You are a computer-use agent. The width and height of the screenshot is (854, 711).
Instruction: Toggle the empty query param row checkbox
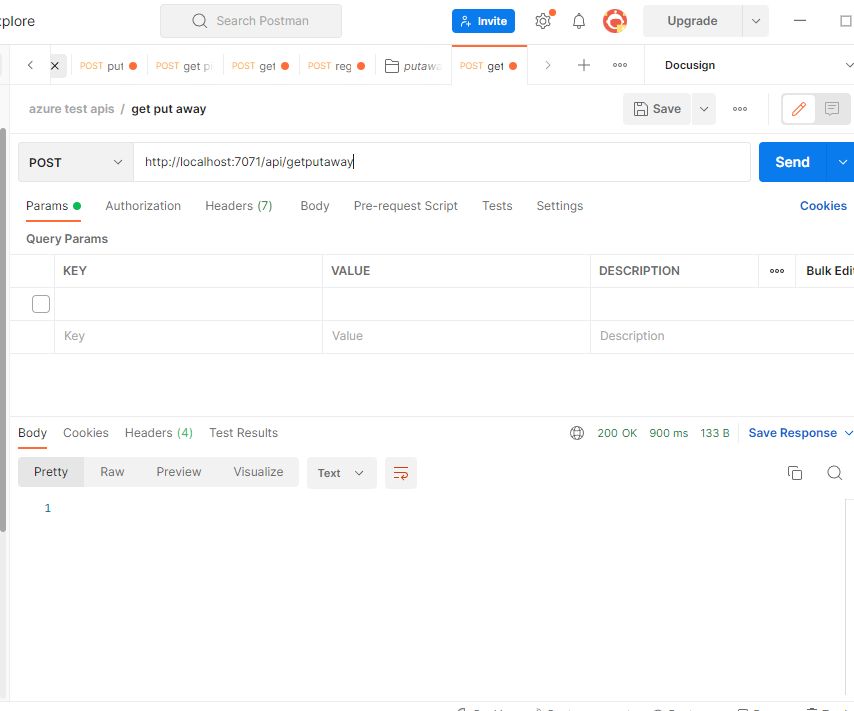pos(41,304)
